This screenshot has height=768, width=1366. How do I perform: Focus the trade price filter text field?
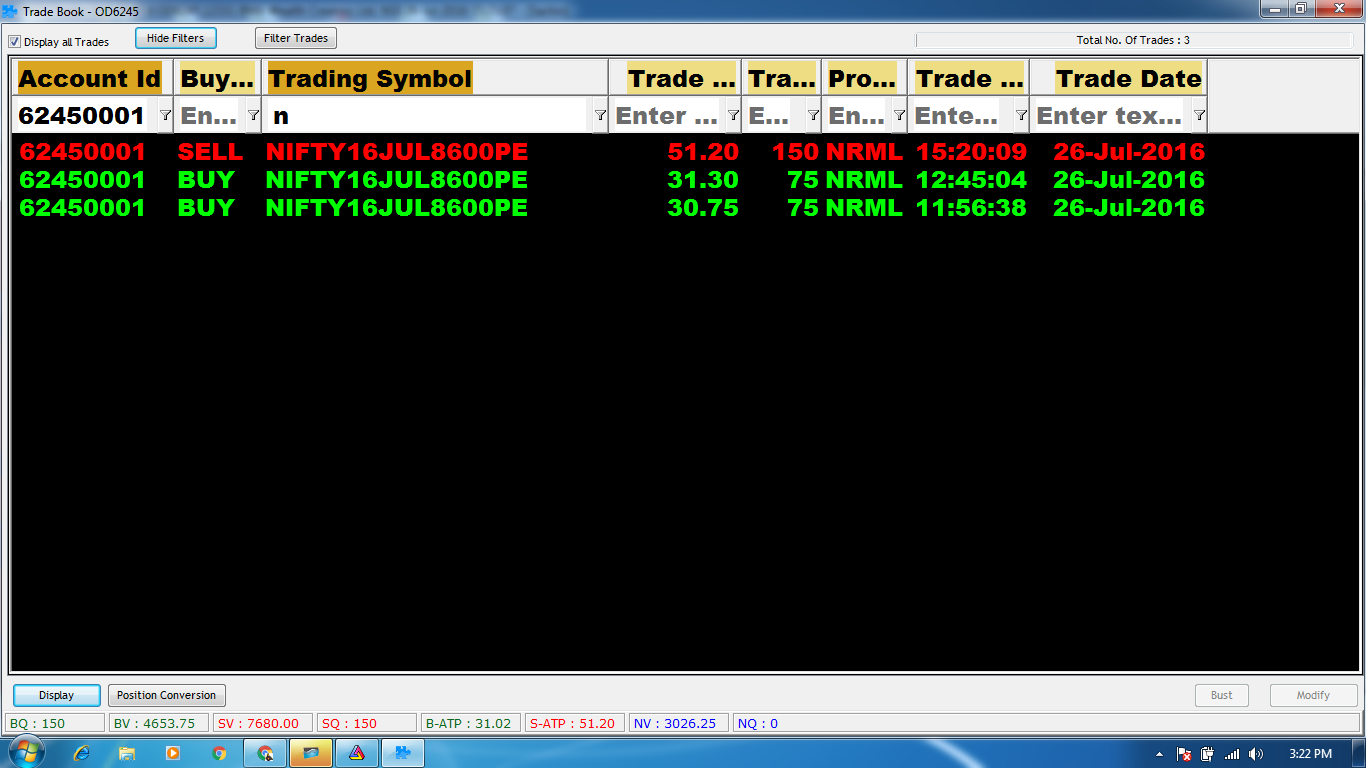(668, 116)
